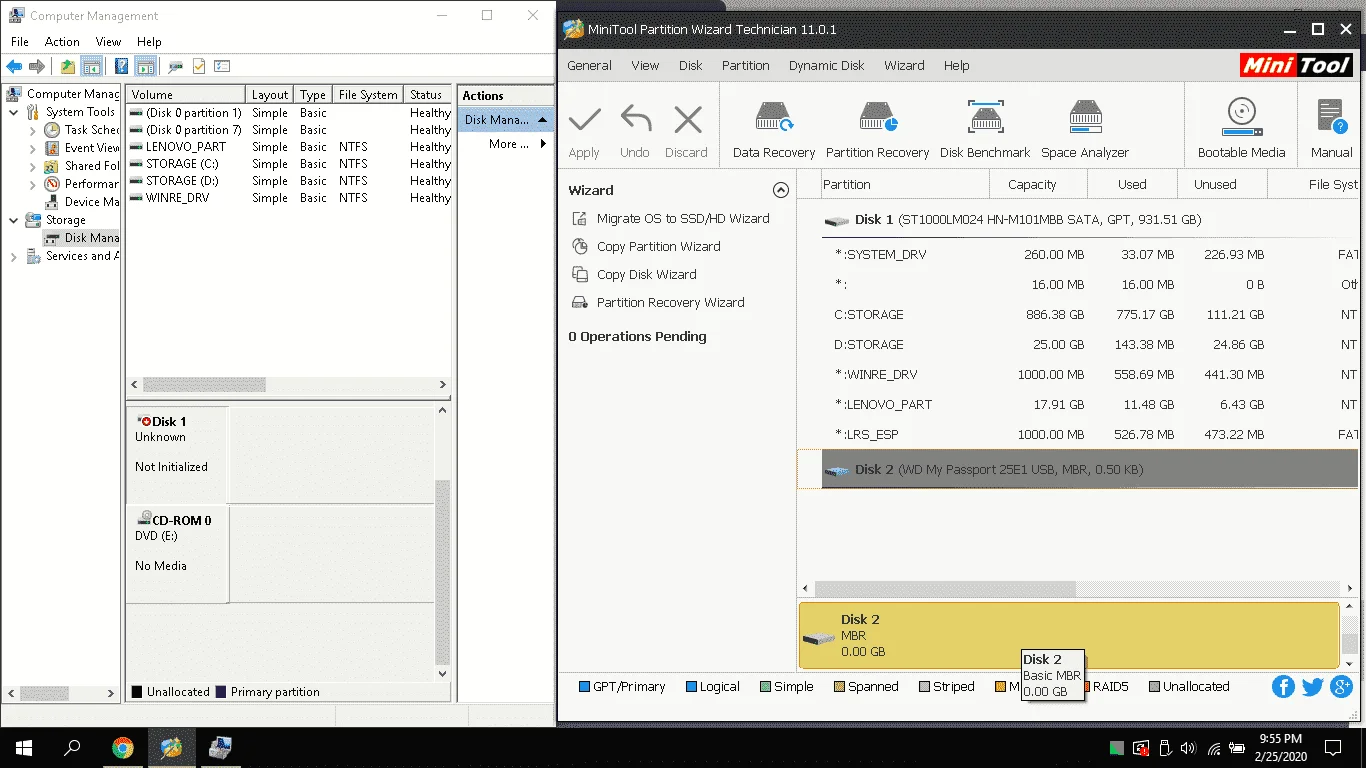This screenshot has height=768, width=1366.
Task: Open the Disk Benchmark tool
Action: [985, 128]
